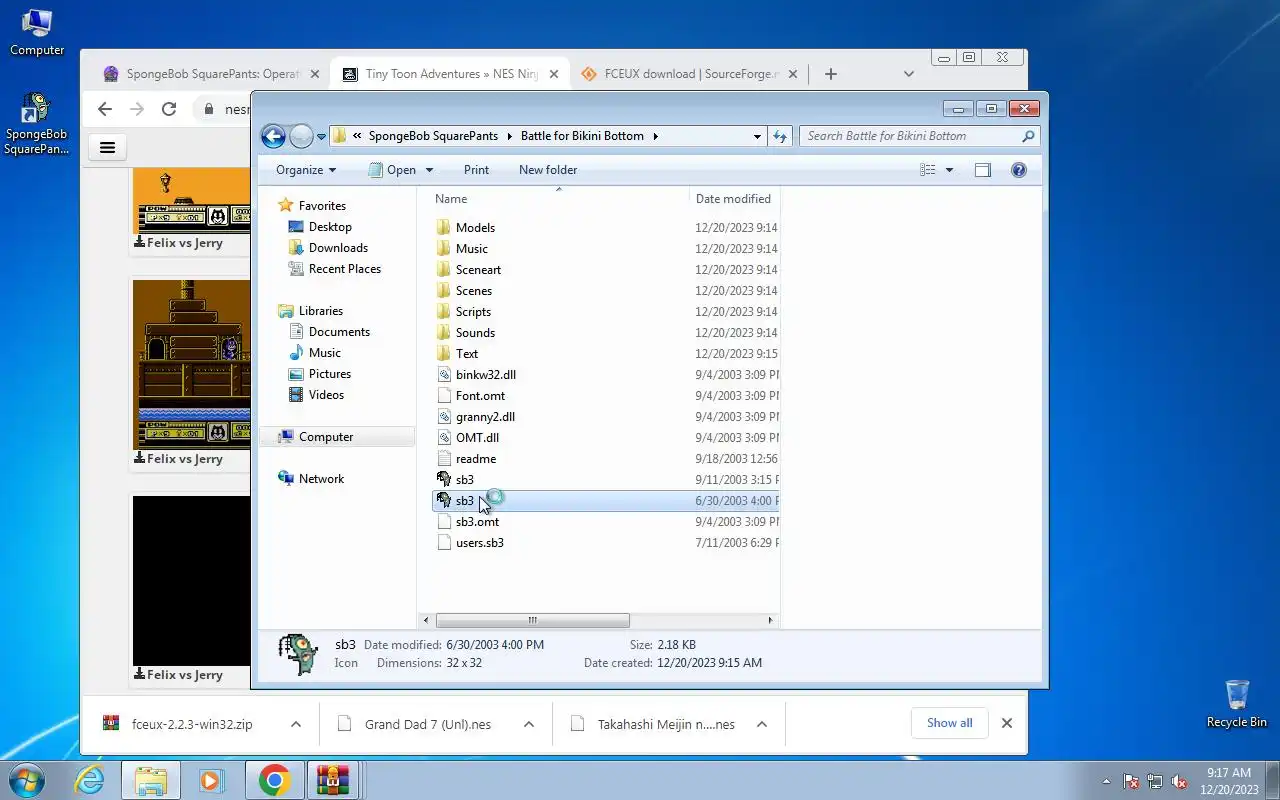Viewport: 1280px width, 800px height.
Task: Expand options for fceux-2.2.3-win32.zip download
Action: 296,724
